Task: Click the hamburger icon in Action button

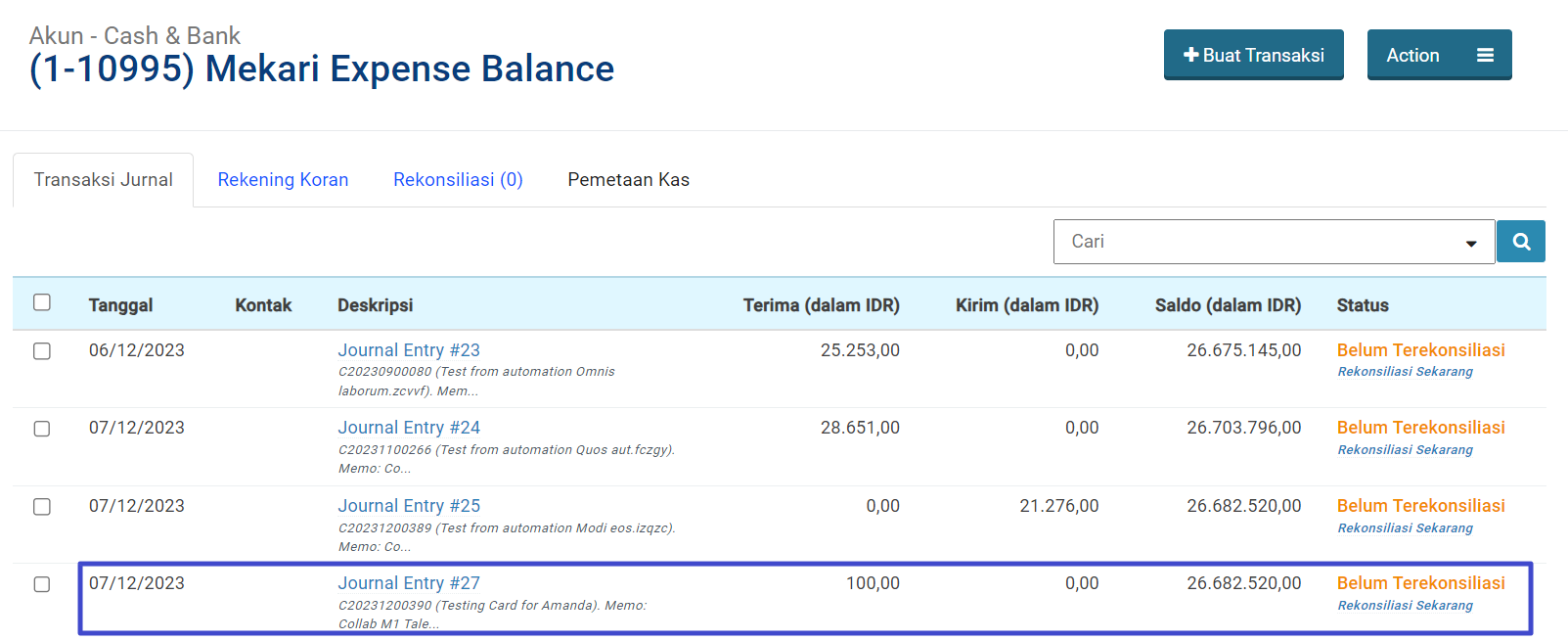Action: click(x=1485, y=55)
